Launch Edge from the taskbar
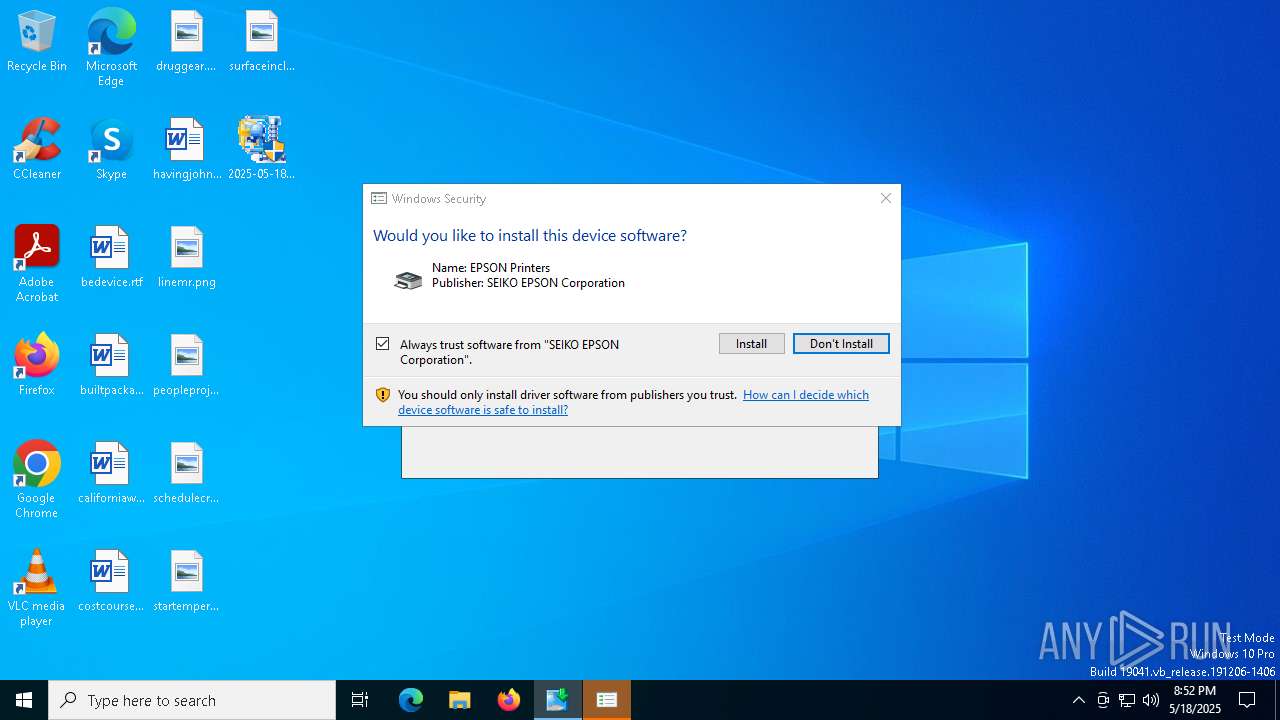The width and height of the screenshot is (1280, 720). [411, 700]
